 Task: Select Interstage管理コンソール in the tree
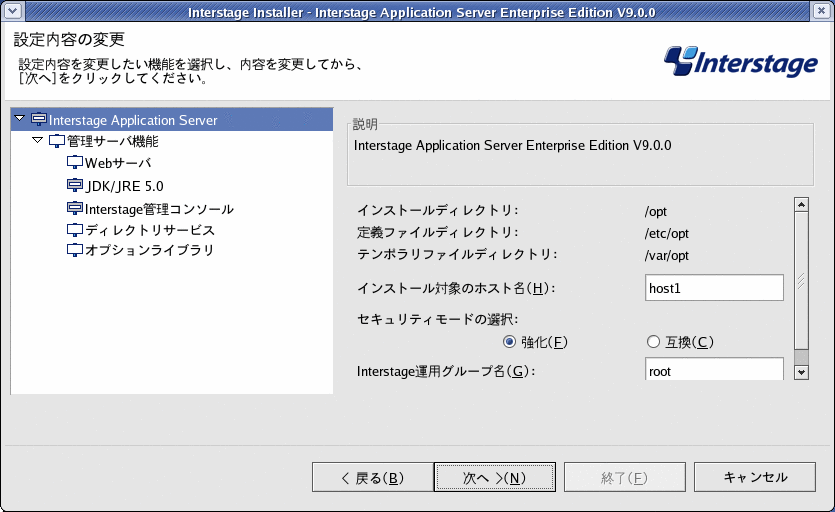pyautogui.click(x=159, y=209)
